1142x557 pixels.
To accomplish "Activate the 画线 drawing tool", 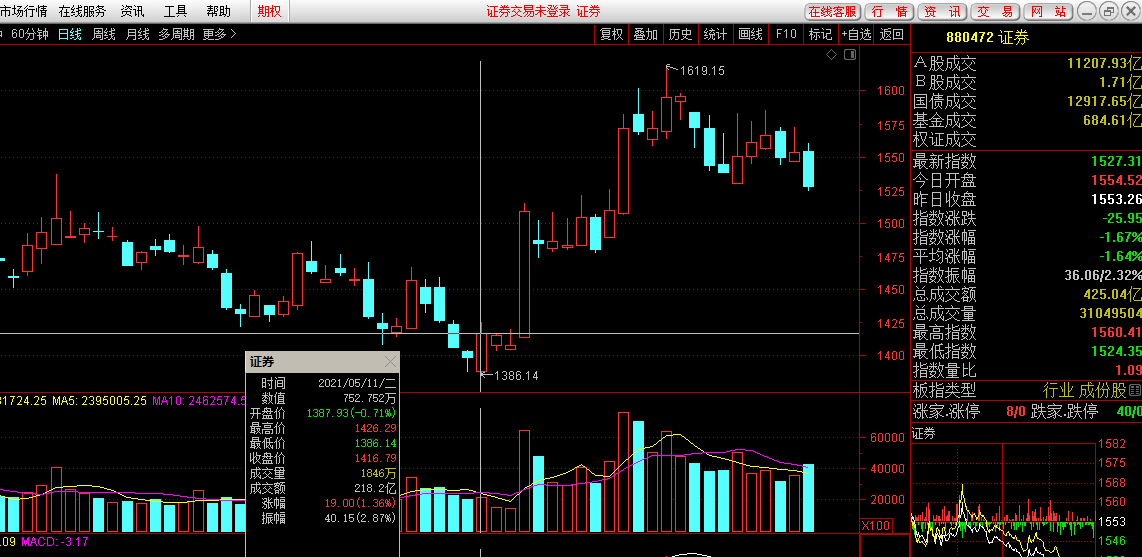I will click(750, 34).
